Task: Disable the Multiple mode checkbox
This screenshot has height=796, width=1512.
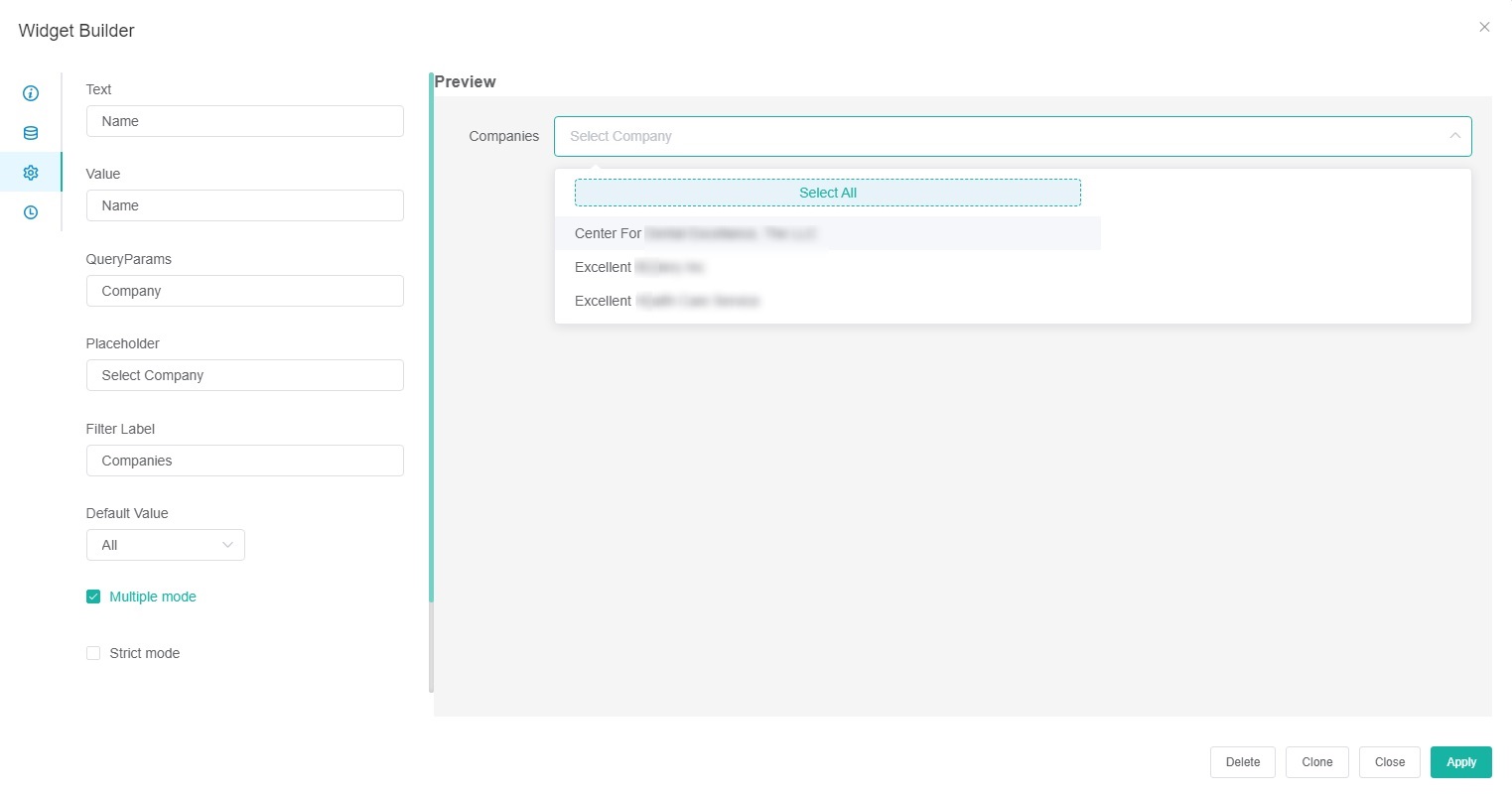Action: [93, 597]
